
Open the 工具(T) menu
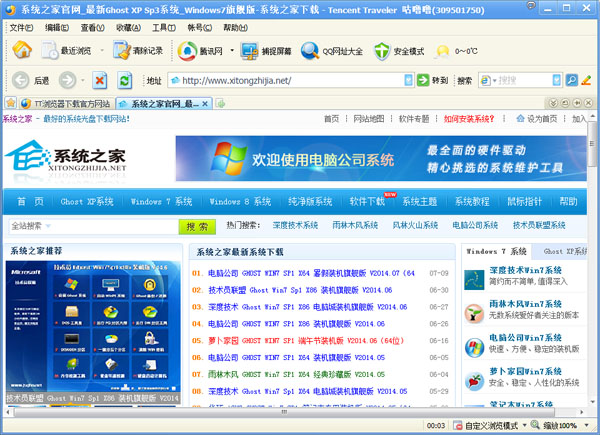coord(164,28)
